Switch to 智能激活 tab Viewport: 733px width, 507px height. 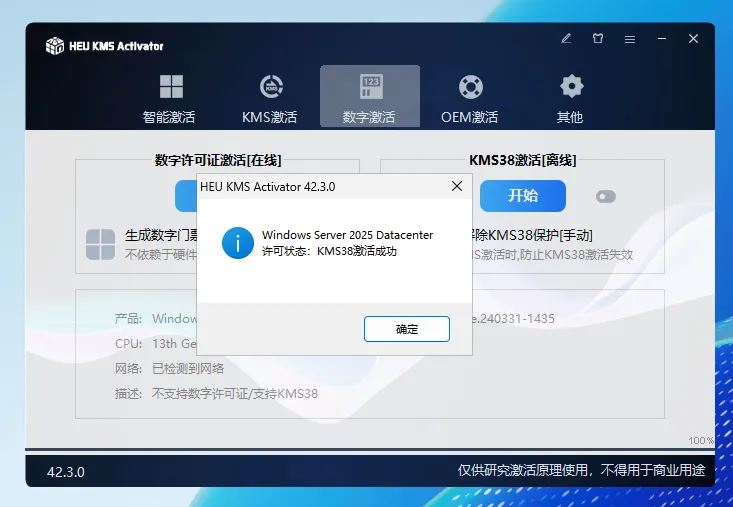pos(169,98)
